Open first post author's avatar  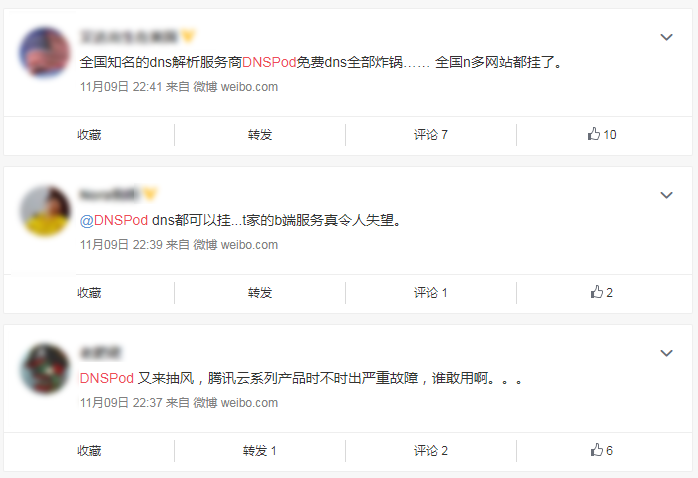pos(45,52)
